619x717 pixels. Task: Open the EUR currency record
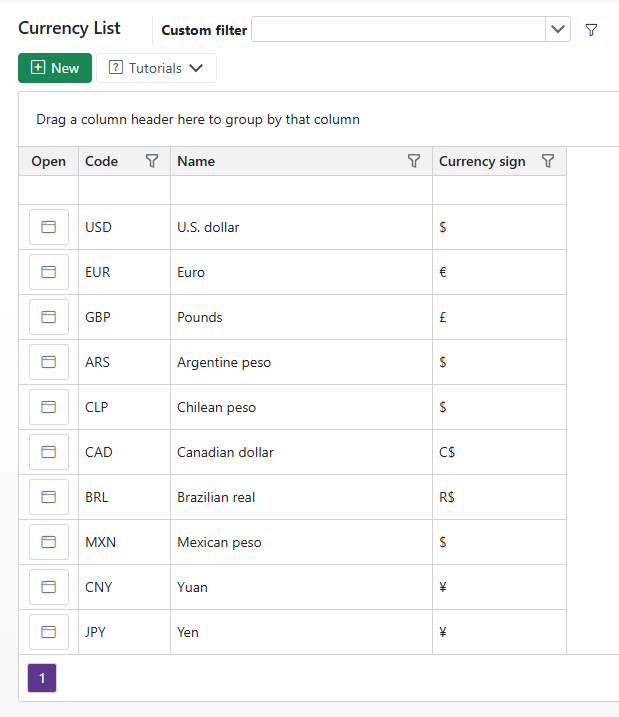(x=49, y=272)
